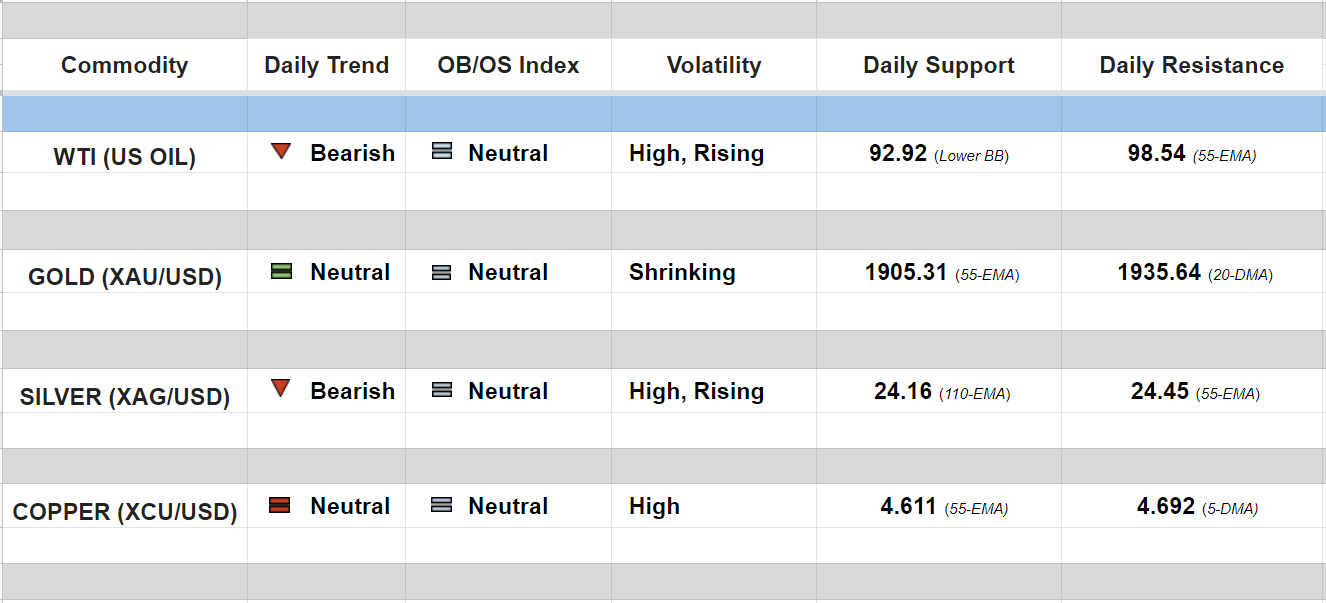This screenshot has height=603, width=1326.
Task: Click the green neutral icon in Gold row
Action: coord(281,271)
